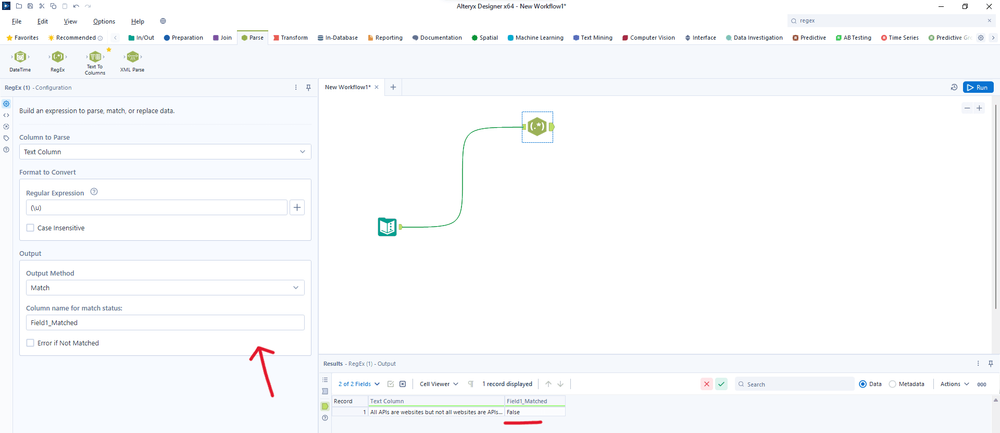Viewport: 1000px width, 433px height.
Task: Show workflow history clock icon near Run
Action: [x=953, y=87]
